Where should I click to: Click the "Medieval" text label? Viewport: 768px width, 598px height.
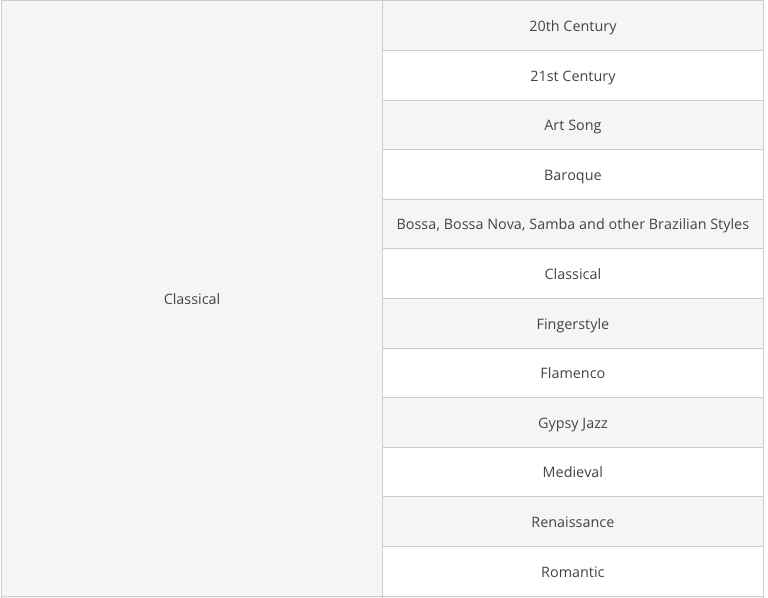tap(572, 472)
